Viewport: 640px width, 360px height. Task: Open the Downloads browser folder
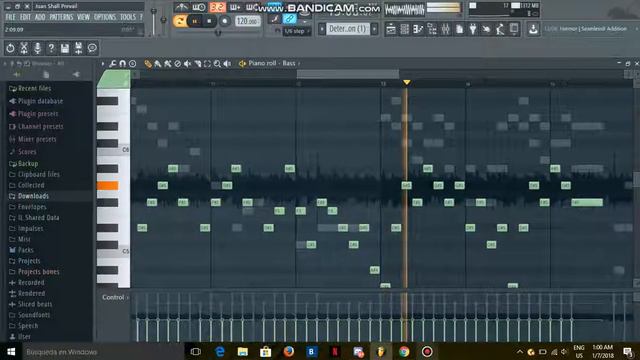29,196
